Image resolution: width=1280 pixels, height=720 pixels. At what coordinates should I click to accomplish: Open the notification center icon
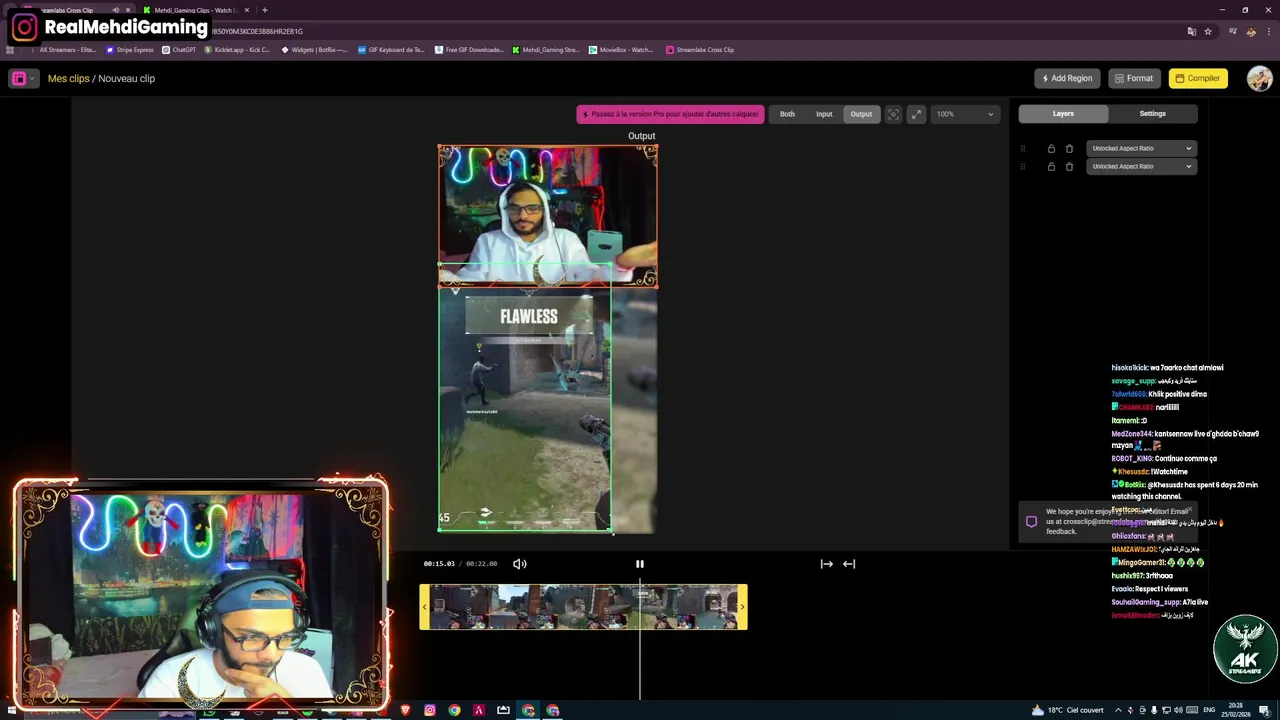[1264, 710]
